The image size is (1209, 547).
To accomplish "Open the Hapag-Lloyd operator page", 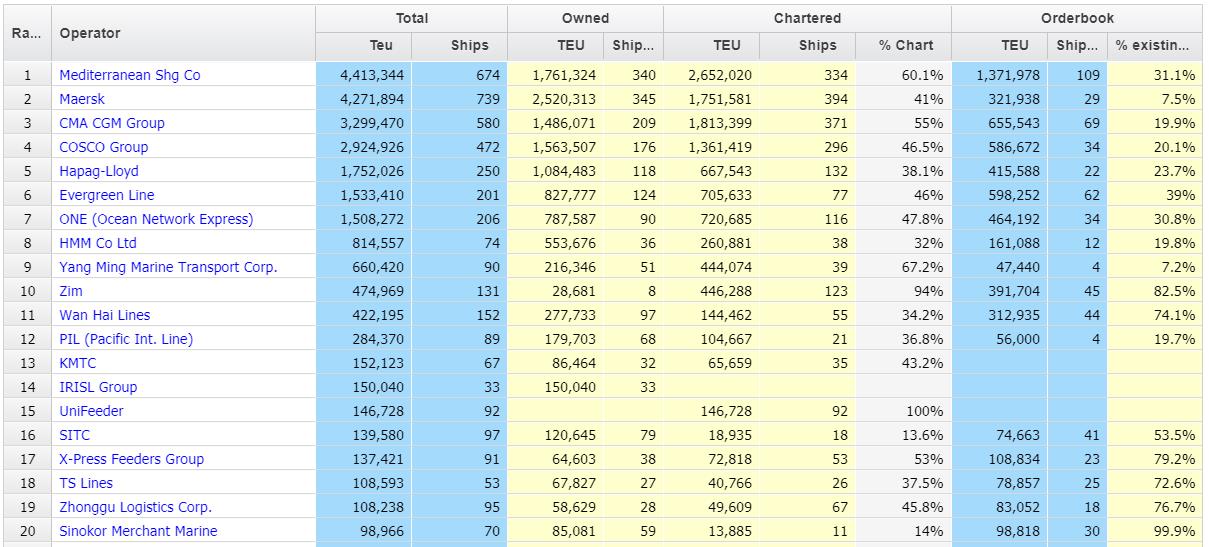I will pos(99,171).
